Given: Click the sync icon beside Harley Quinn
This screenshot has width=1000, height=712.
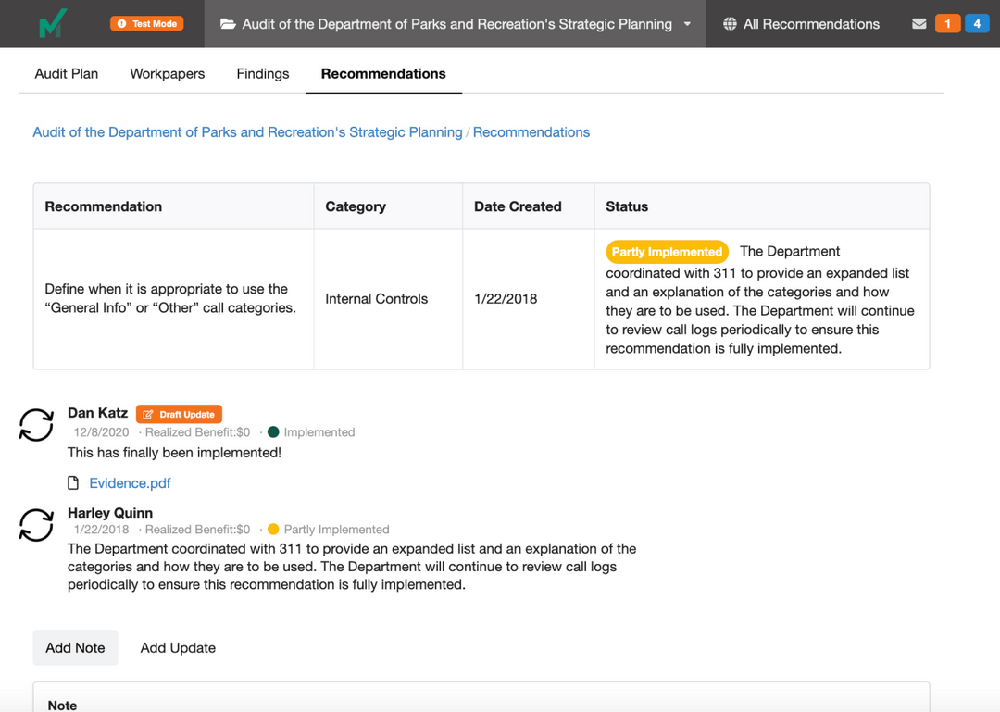Looking at the screenshot, I should click(37, 525).
